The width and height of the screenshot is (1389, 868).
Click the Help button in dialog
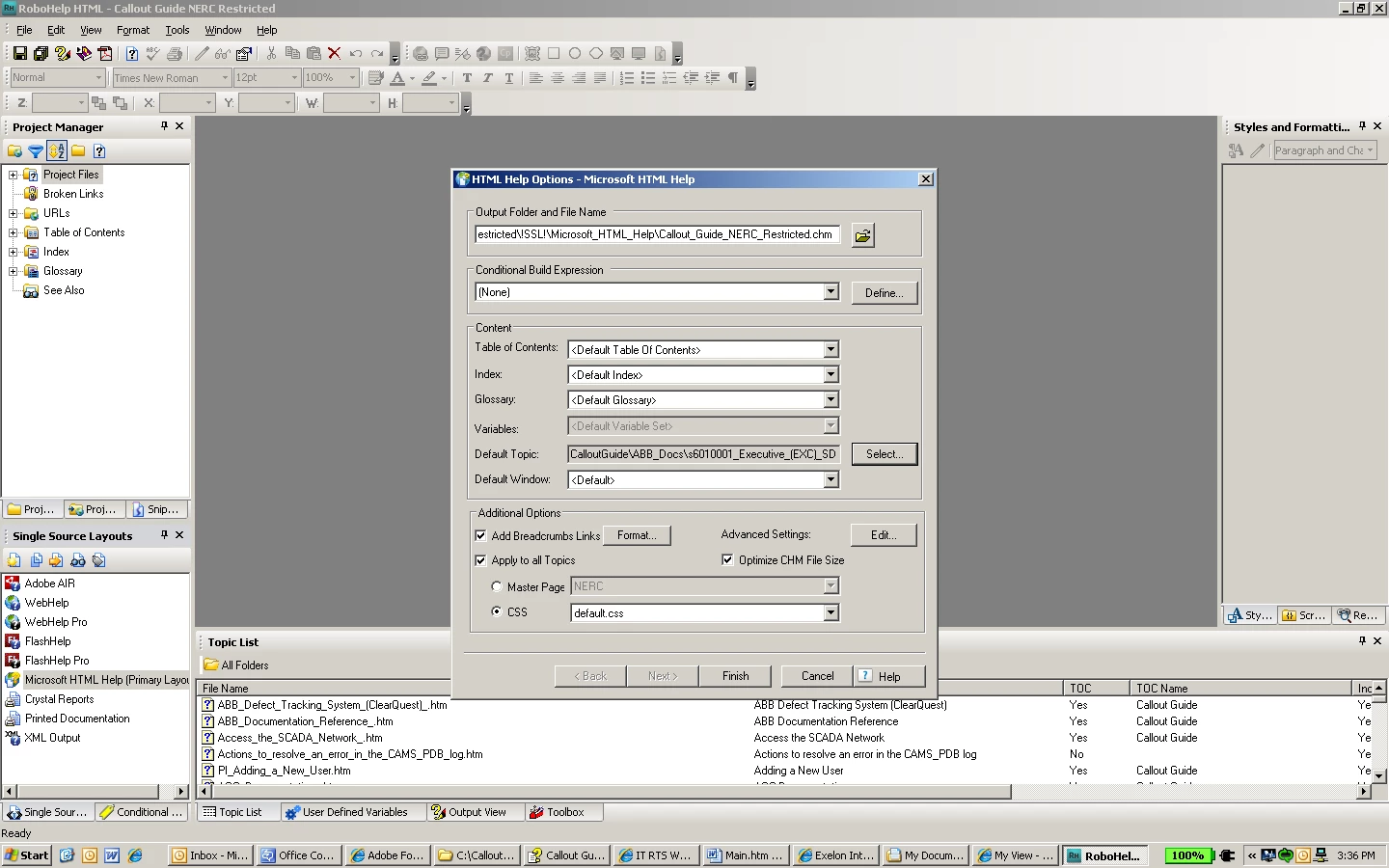click(x=889, y=676)
